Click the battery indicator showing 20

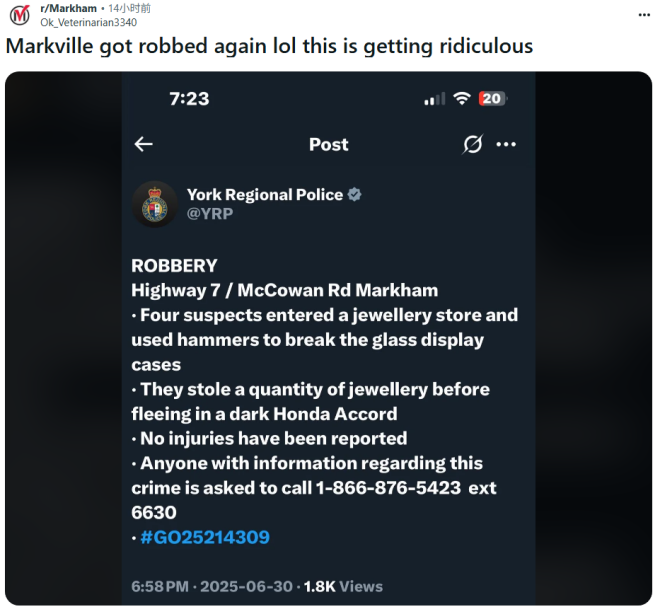(x=492, y=98)
